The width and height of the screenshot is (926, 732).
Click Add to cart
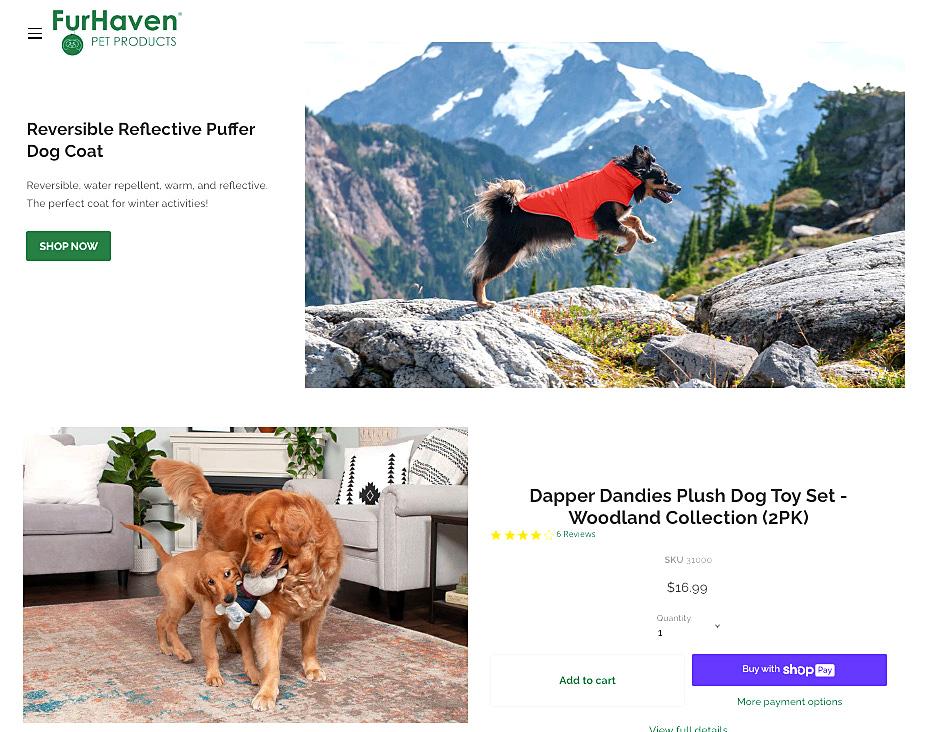588,680
